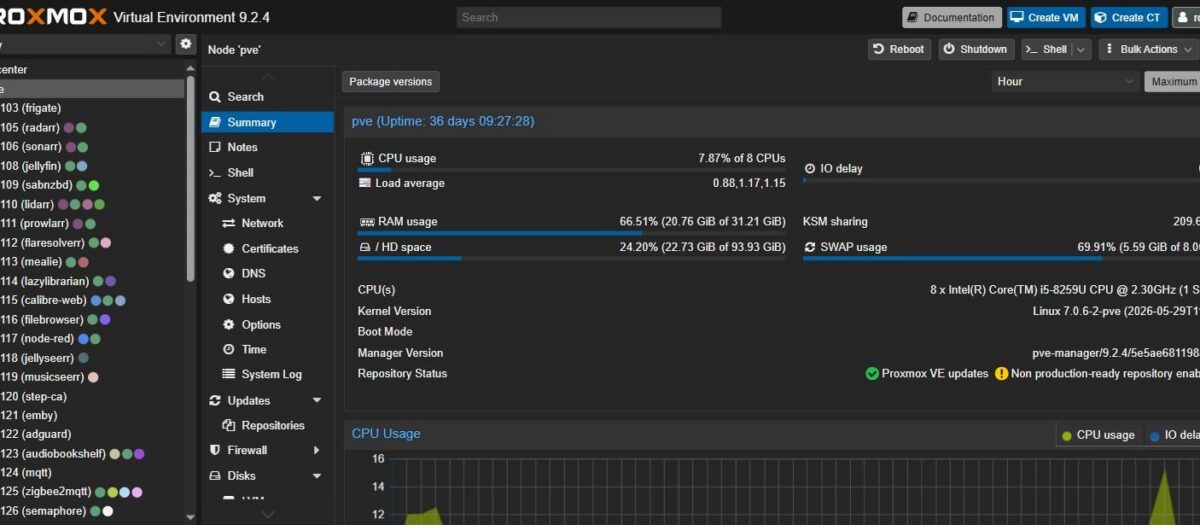Click the refresh icon beside Updates
Screen dimensions: 1200x525
tap(215, 400)
